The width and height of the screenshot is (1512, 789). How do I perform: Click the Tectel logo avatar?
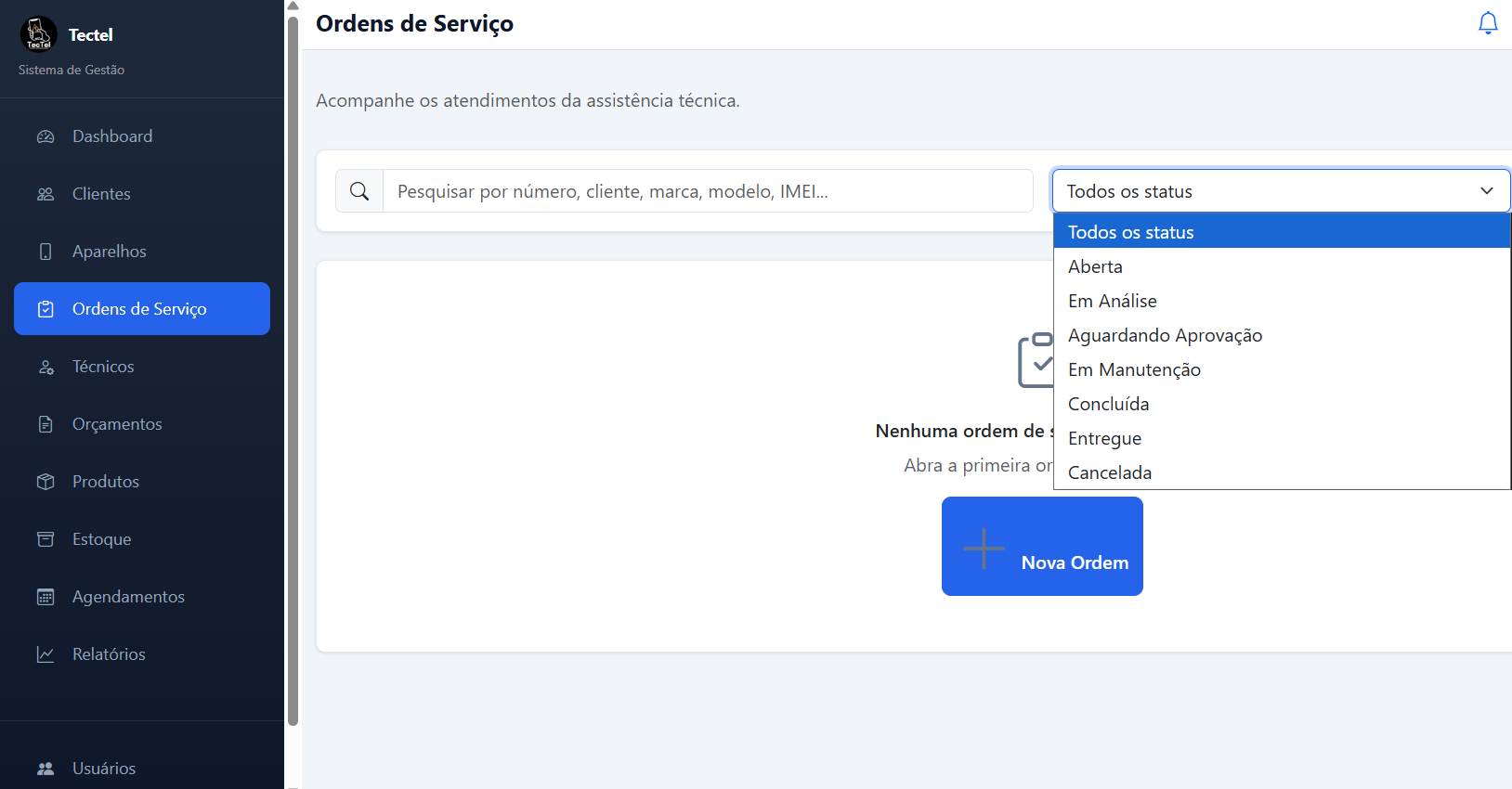click(38, 34)
